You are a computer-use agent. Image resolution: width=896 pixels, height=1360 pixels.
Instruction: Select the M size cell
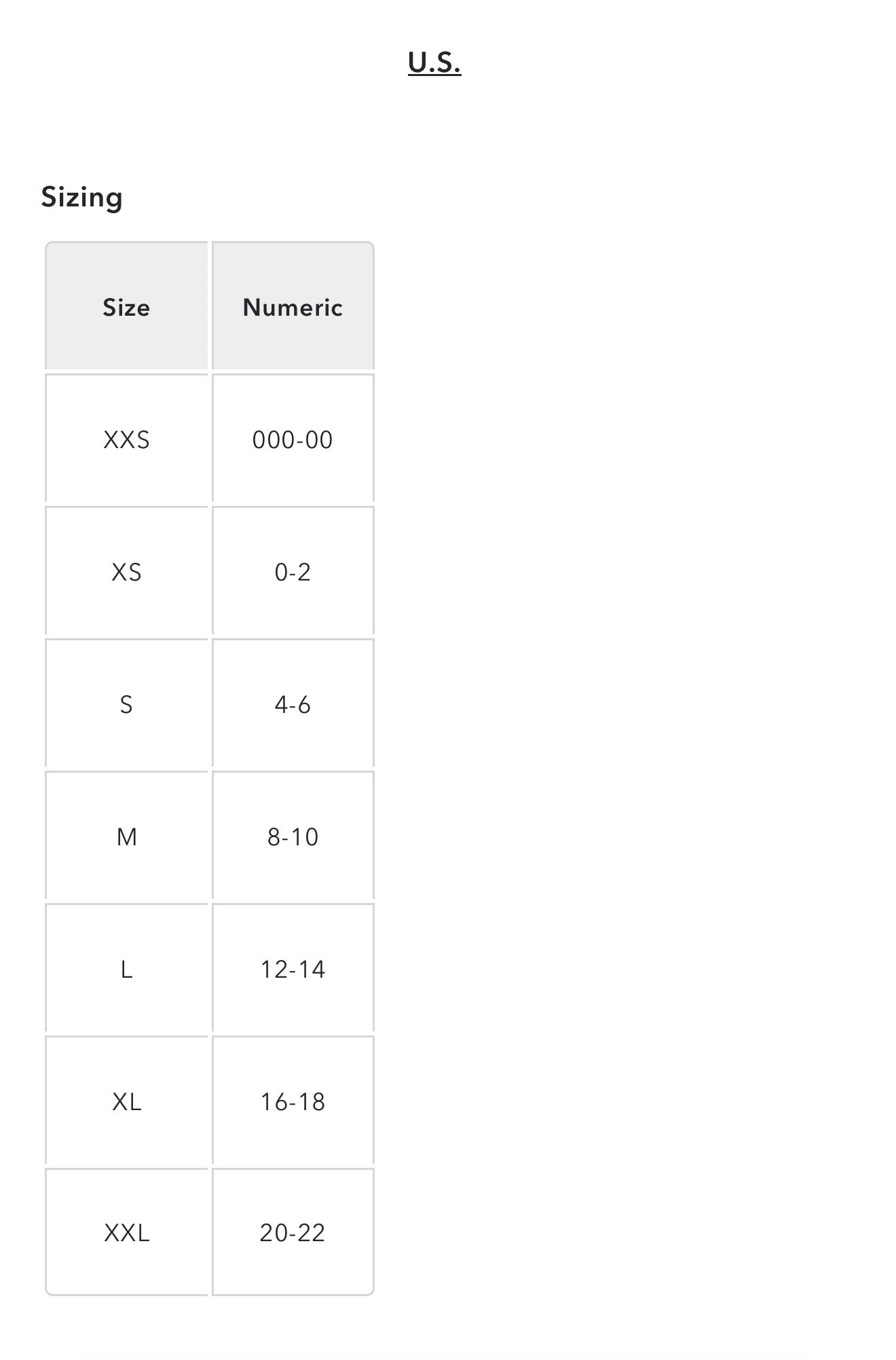coord(126,836)
